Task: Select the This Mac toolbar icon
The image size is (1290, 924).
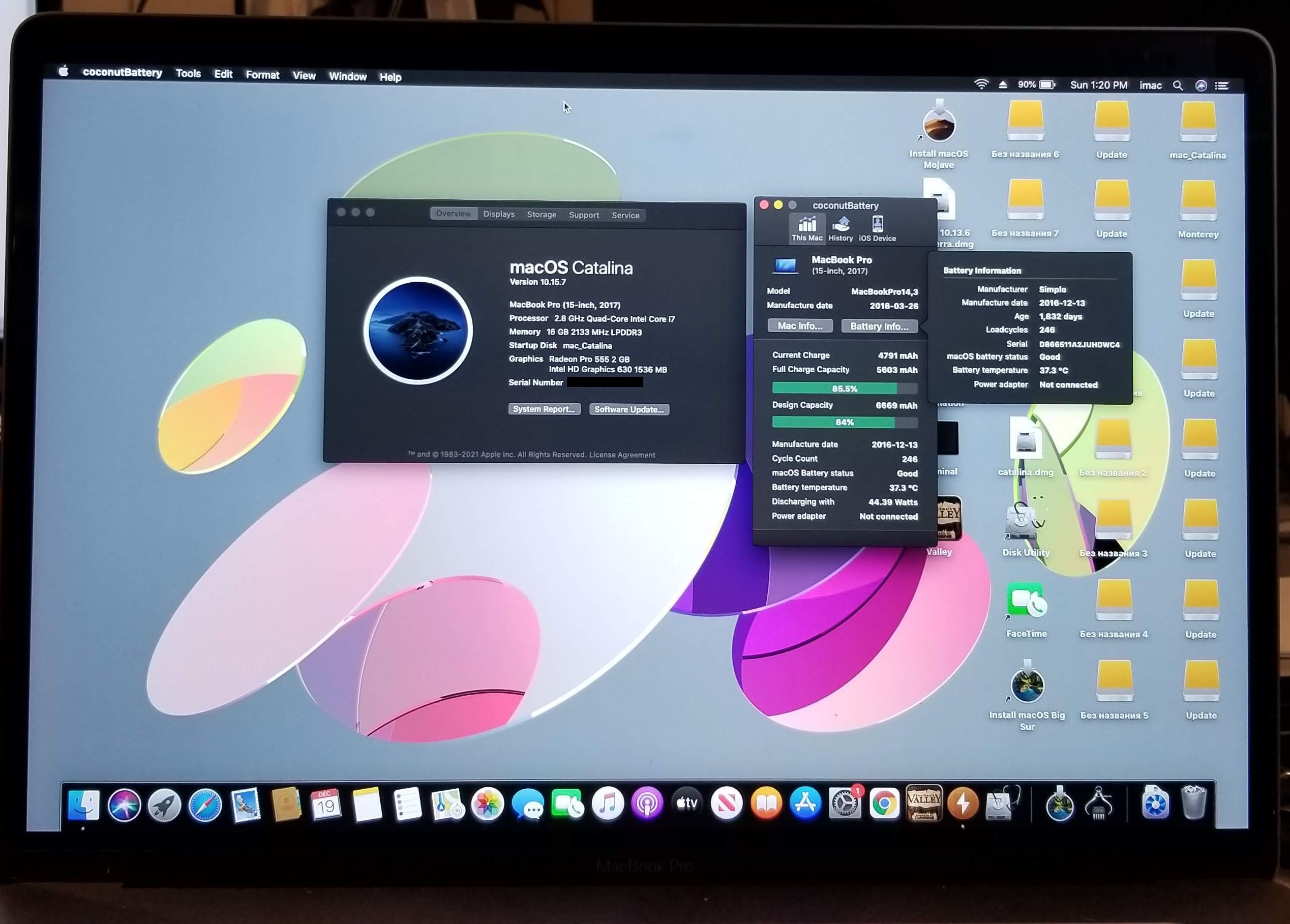Action: point(806,229)
